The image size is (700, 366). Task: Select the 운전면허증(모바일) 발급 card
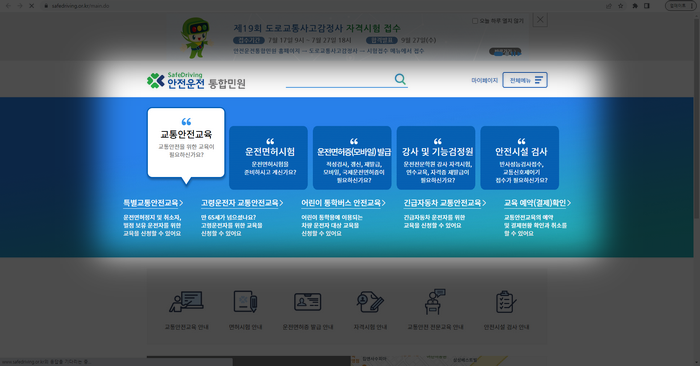coord(352,158)
